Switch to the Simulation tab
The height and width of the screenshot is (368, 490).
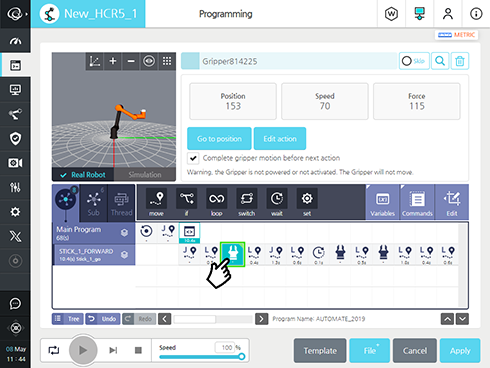point(145,175)
